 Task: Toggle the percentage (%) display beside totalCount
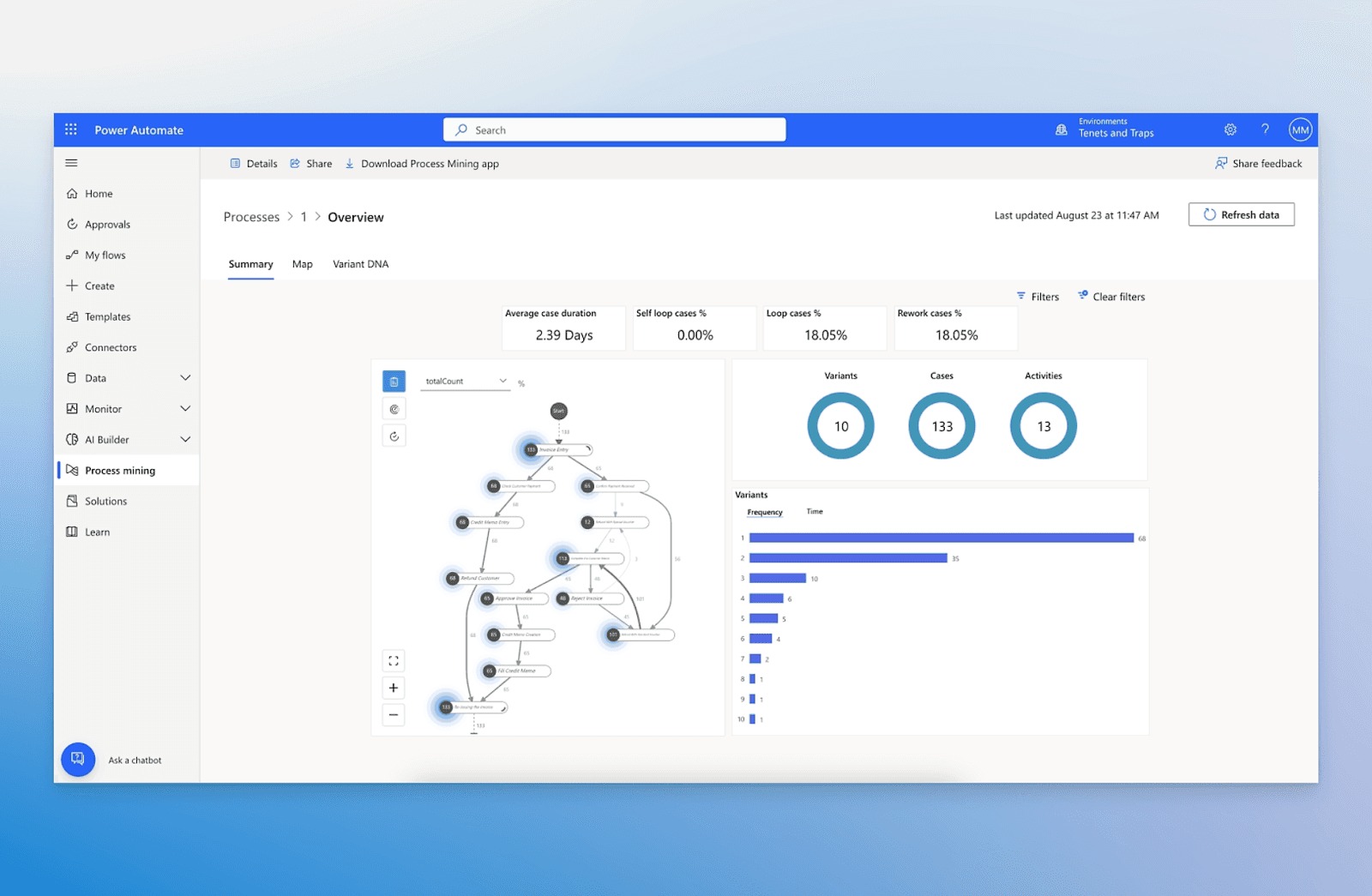coord(521,383)
